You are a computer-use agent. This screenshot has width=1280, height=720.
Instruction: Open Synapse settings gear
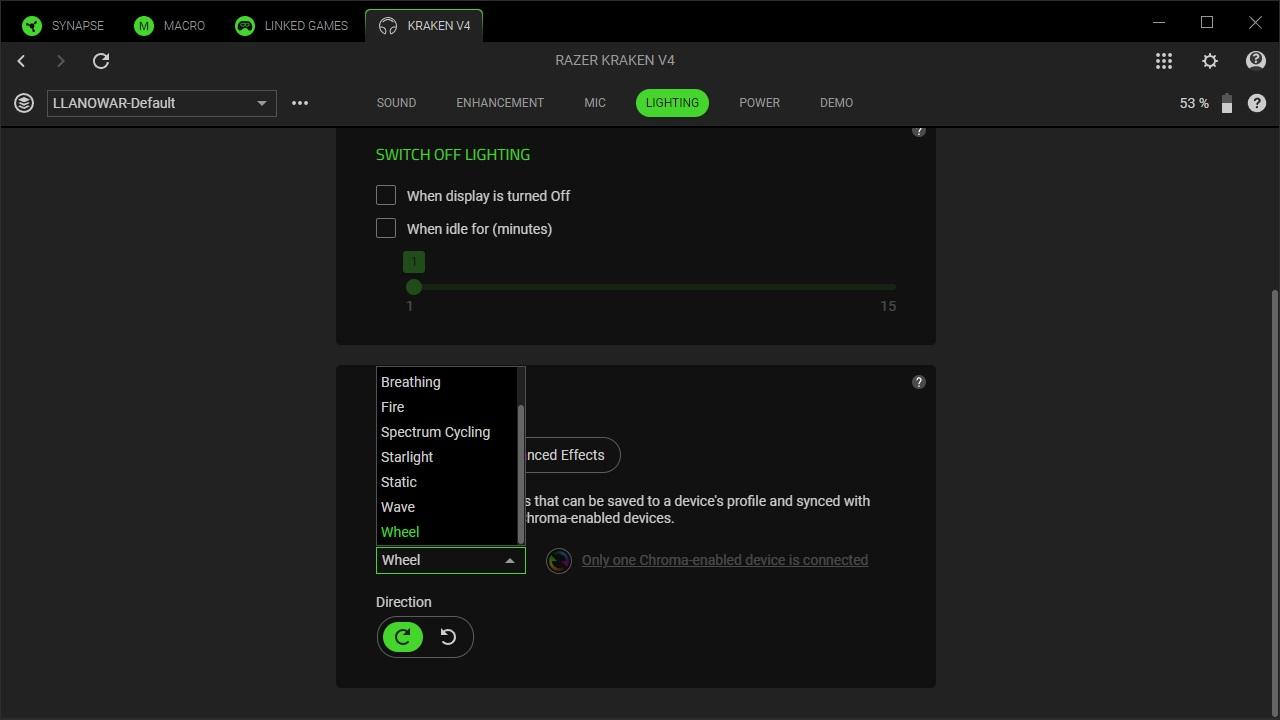[1210, 61]
